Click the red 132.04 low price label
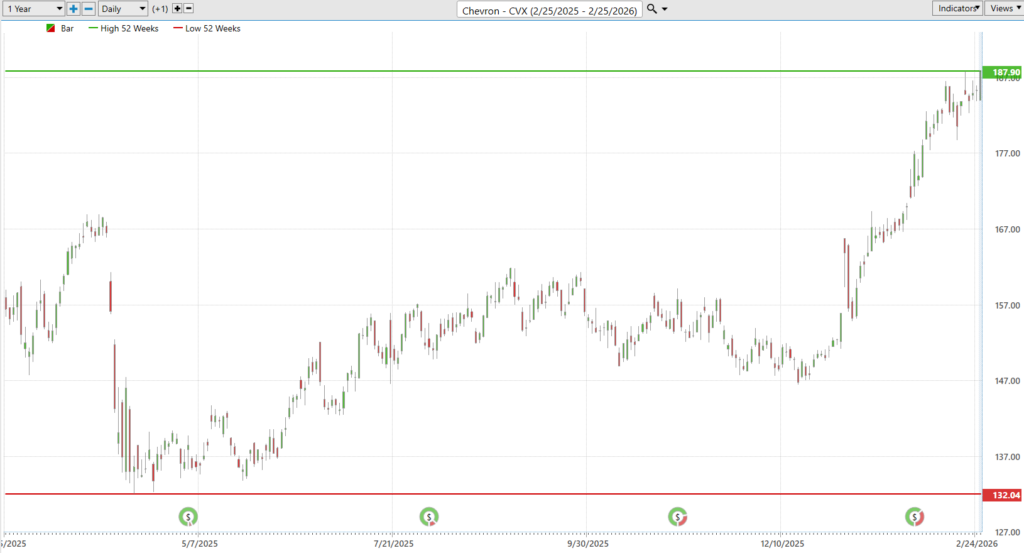 [x=1002, y=495]
